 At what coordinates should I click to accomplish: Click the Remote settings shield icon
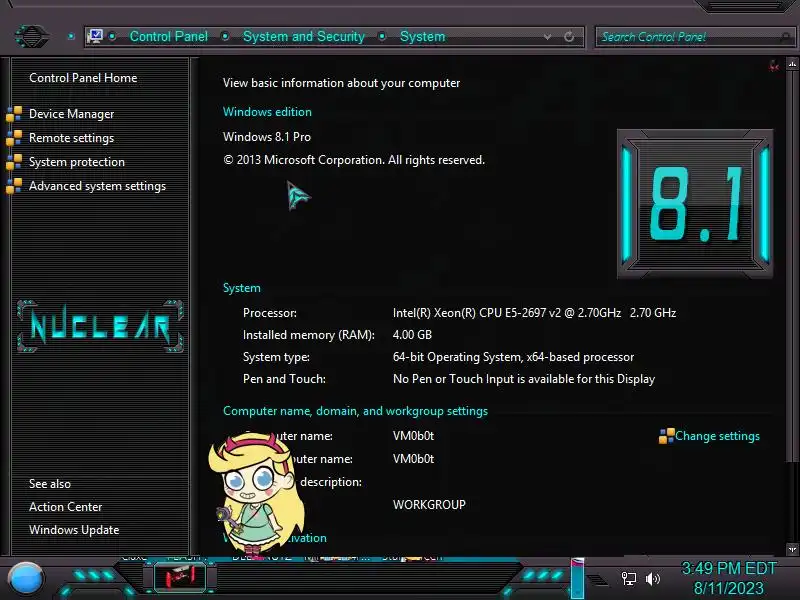pos(14,138)
